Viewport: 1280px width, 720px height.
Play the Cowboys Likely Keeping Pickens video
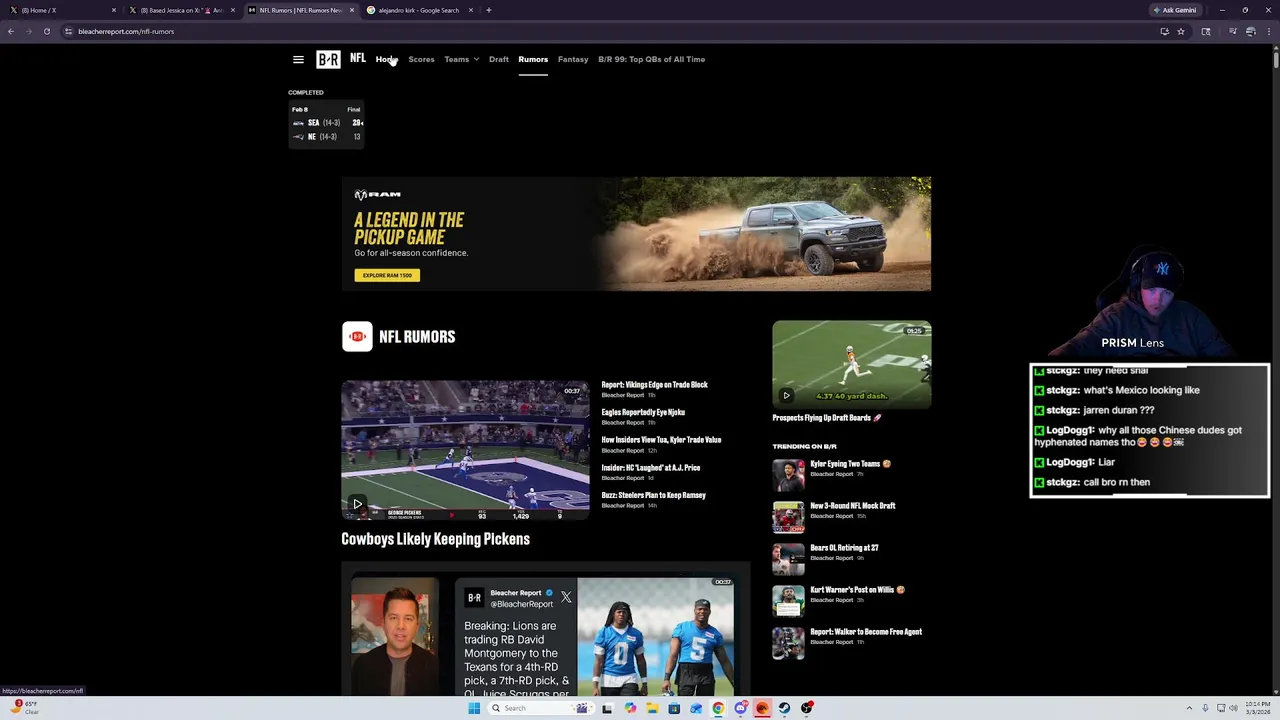pos(357,504)
